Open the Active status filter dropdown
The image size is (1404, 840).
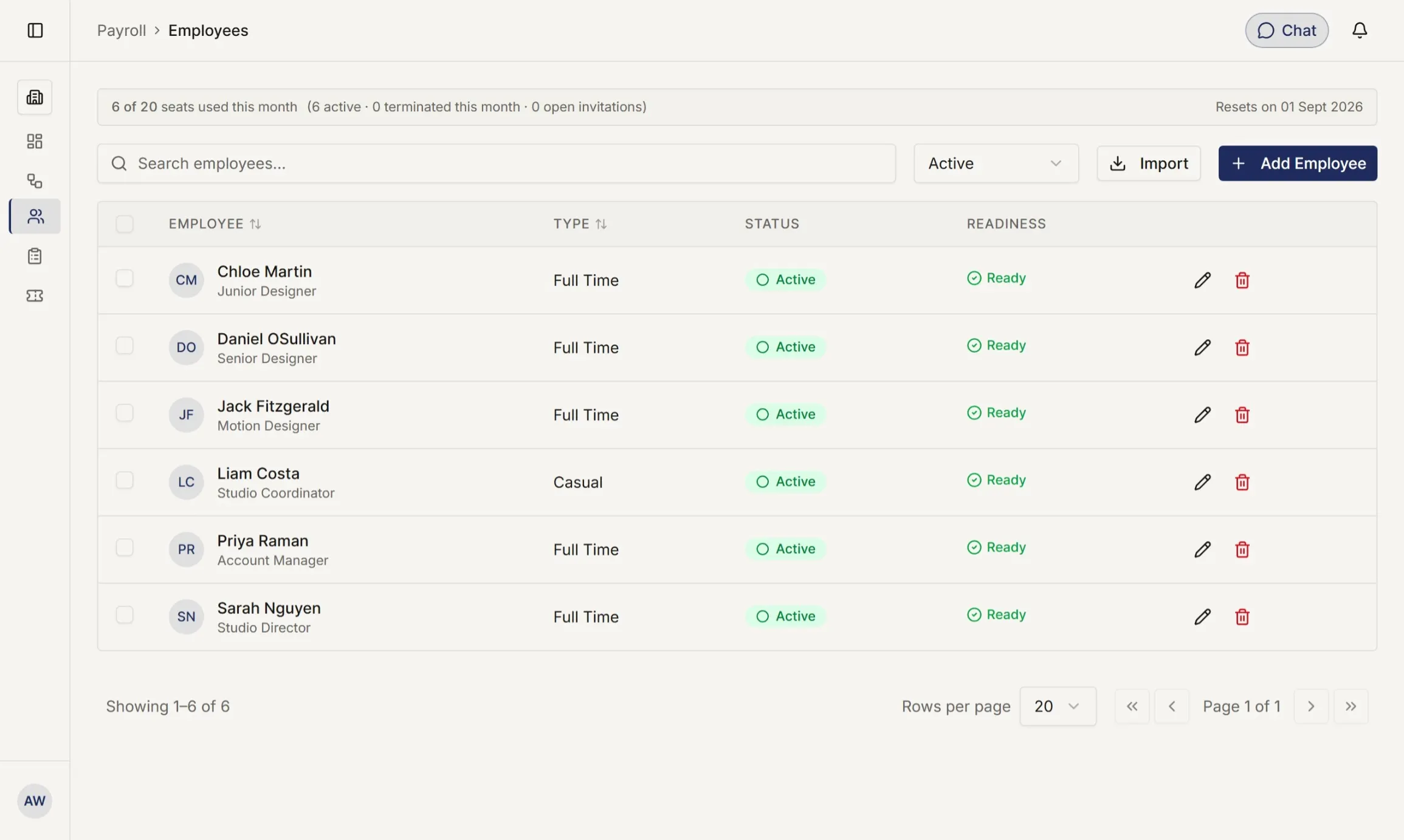coord(996,164)
